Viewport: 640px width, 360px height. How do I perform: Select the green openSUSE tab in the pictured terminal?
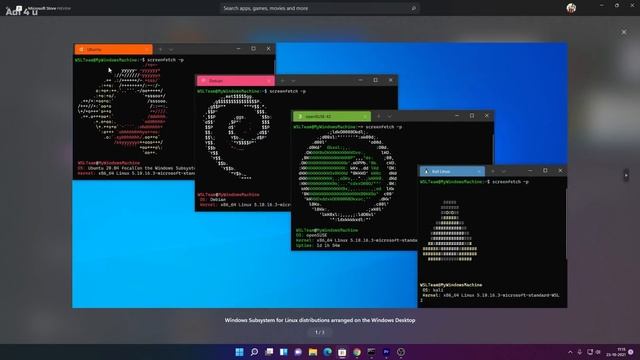pyautogui.click(x=332, y=116)
